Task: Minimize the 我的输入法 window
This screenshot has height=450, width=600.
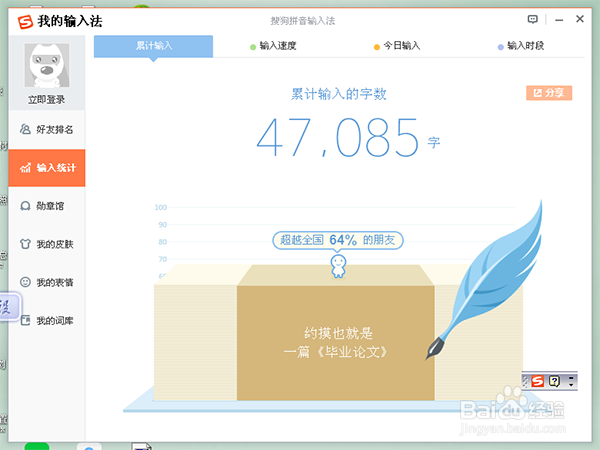Action: [x=559, y=20]
